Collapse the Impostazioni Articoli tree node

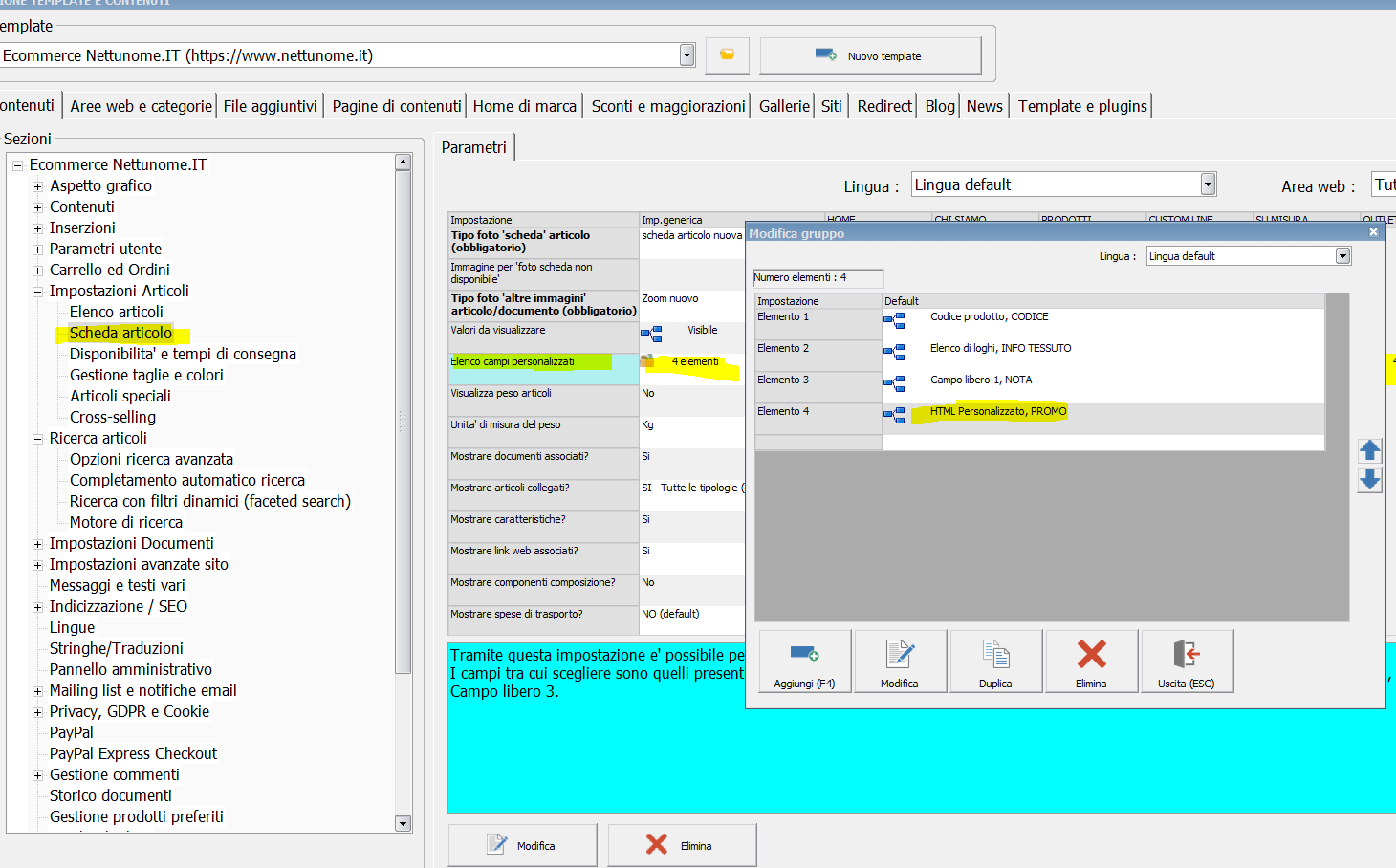click(x=38, y=292)
